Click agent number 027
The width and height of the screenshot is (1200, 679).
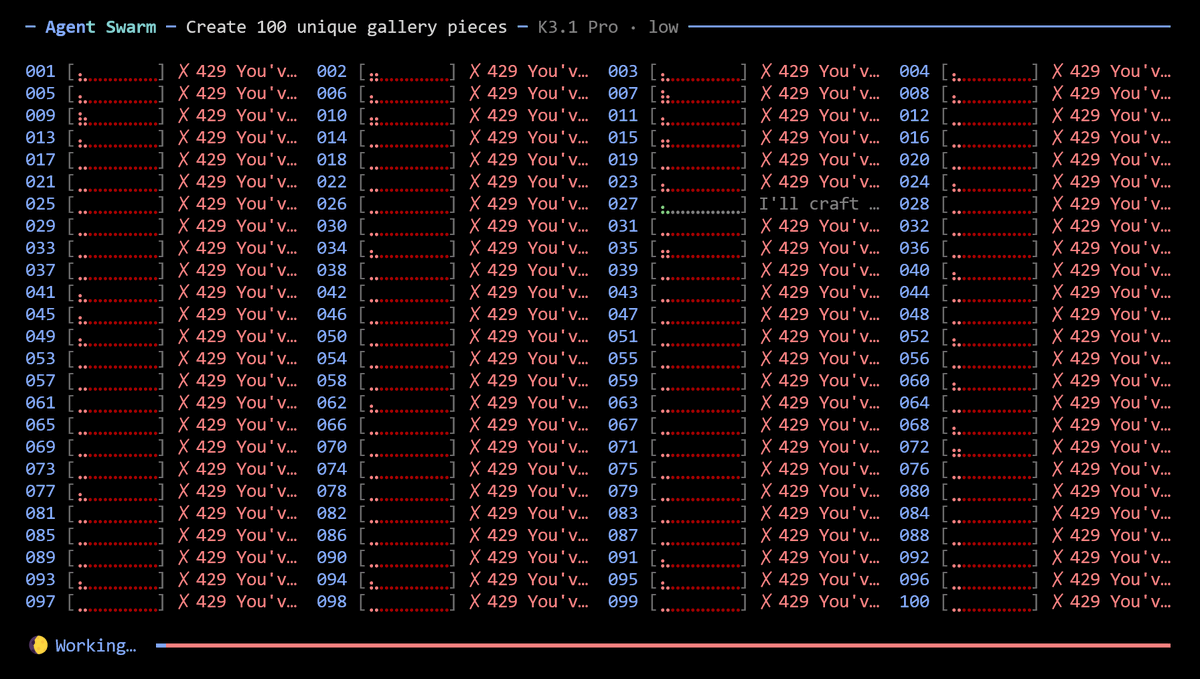coord(623,204)
